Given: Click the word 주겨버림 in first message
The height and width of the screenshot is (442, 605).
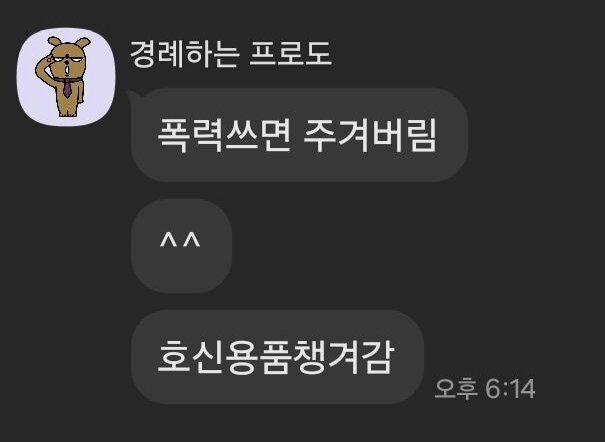Looking at the screenshot, I should point(370,135).
